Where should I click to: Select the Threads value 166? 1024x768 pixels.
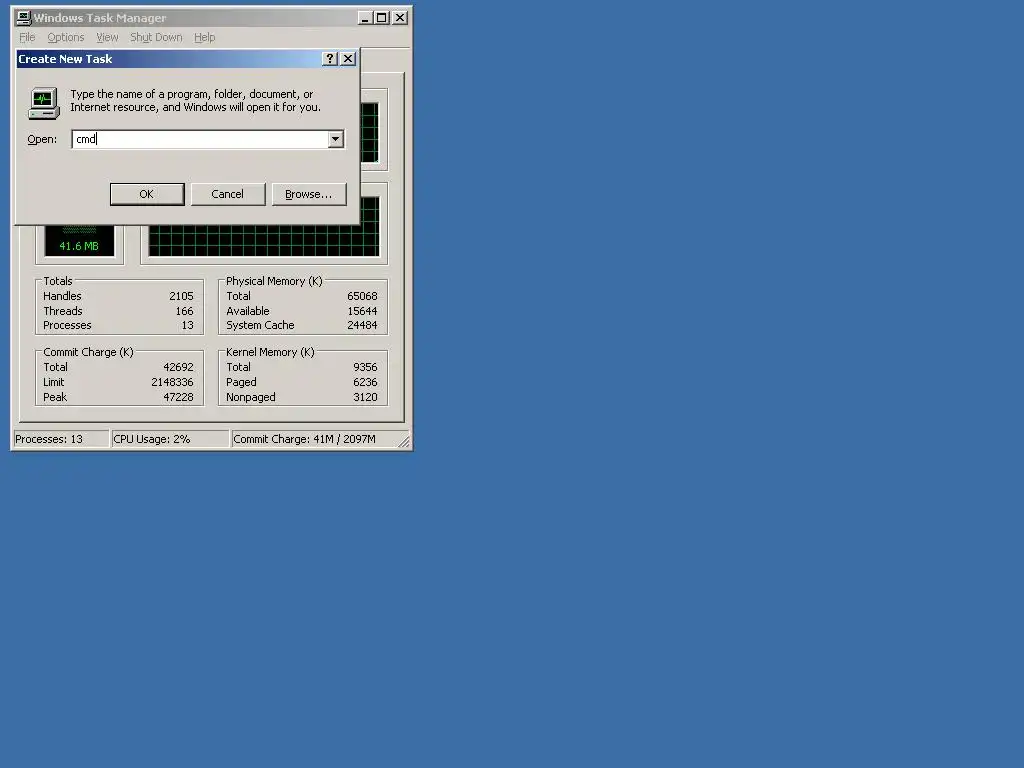[184, 311]
